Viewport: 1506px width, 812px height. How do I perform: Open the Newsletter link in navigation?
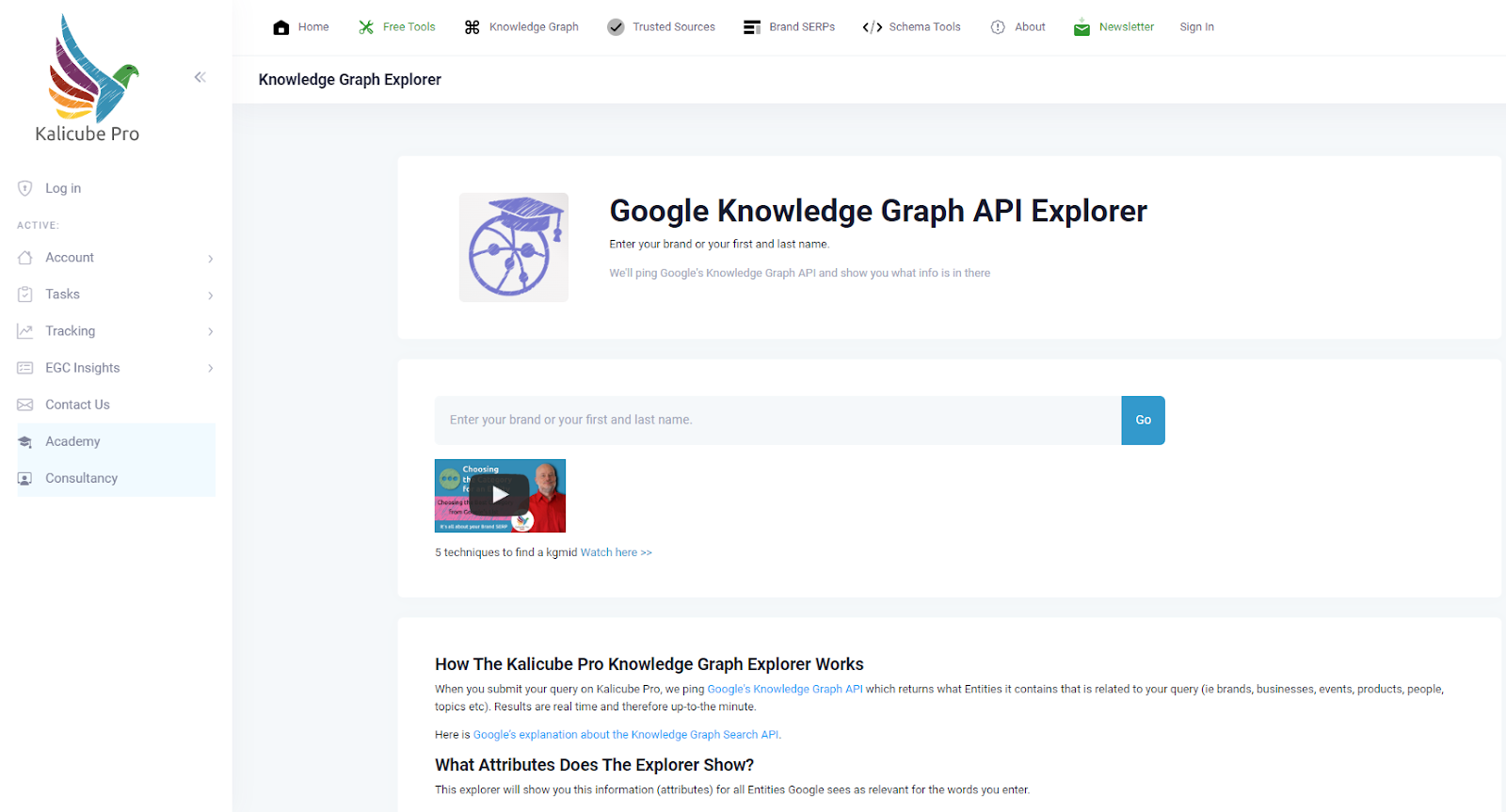[x=1127, y=27]
